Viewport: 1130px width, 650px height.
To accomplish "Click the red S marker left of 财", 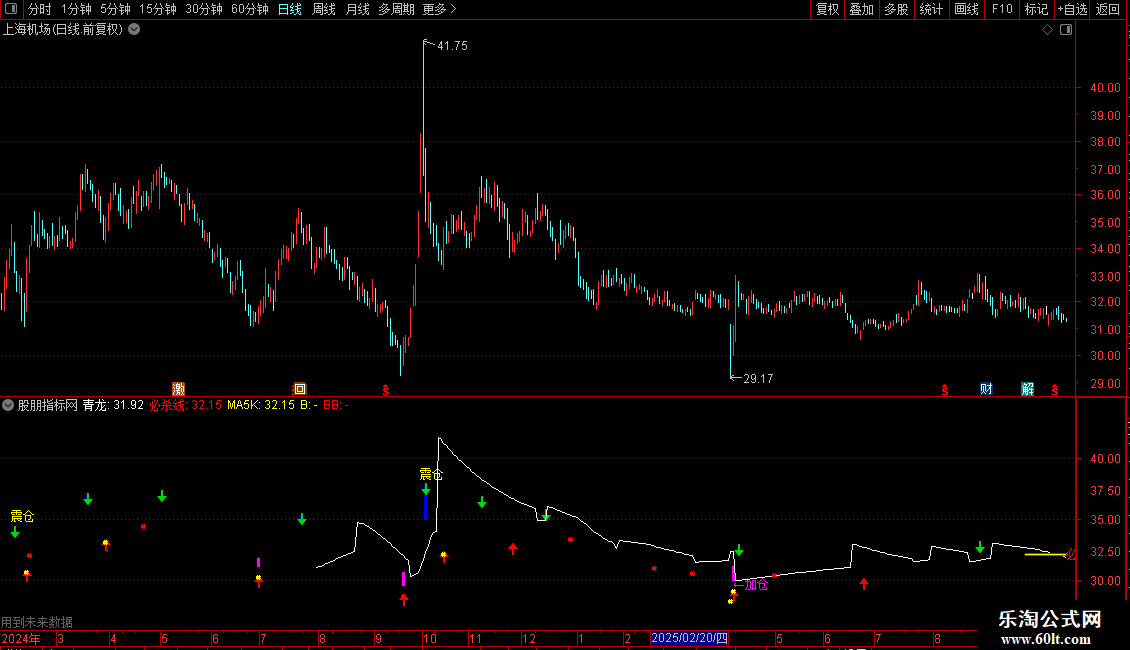I will pos(945,390).
